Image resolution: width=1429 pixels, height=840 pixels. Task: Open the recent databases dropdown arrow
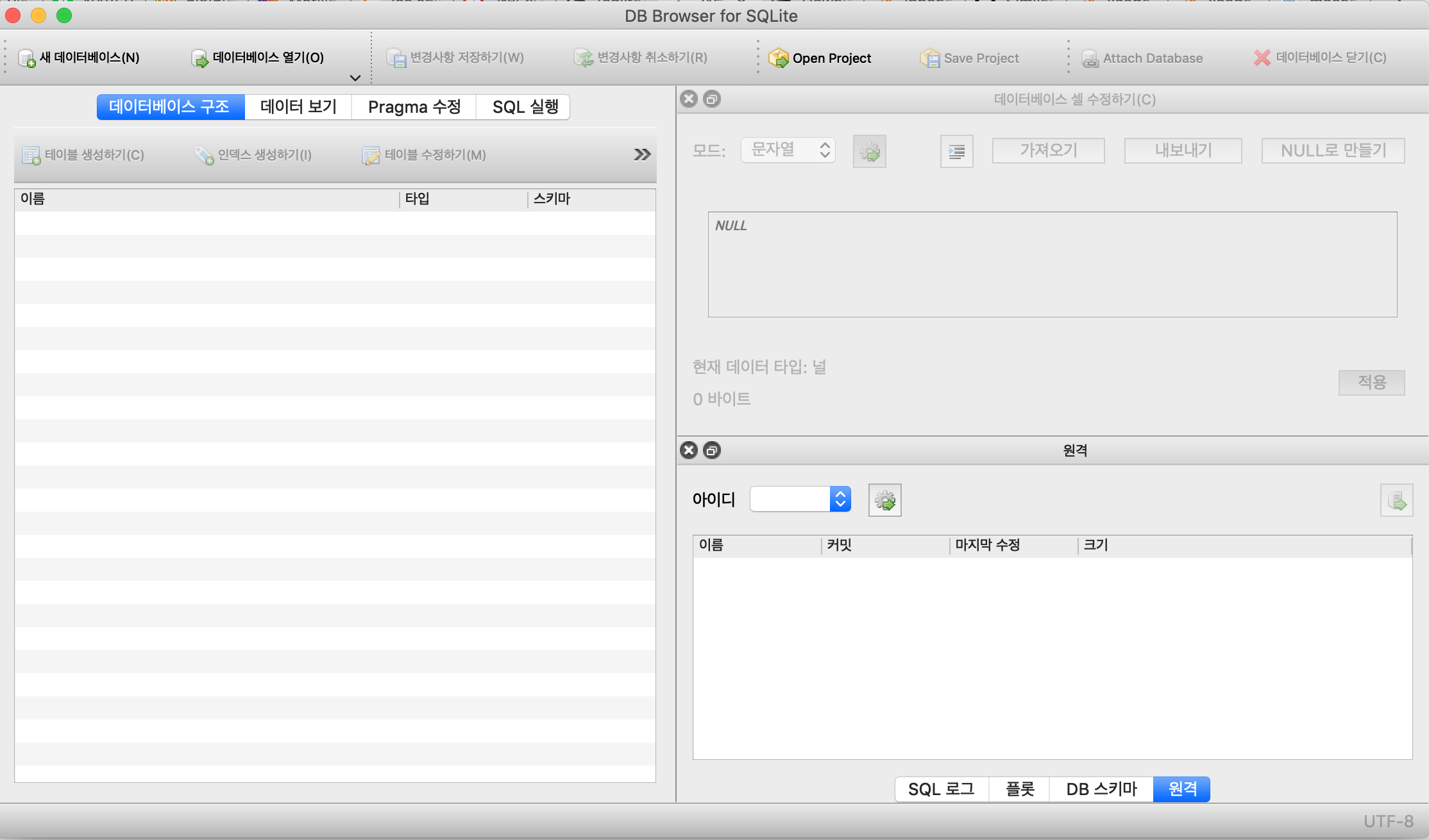tap(355, 78)
